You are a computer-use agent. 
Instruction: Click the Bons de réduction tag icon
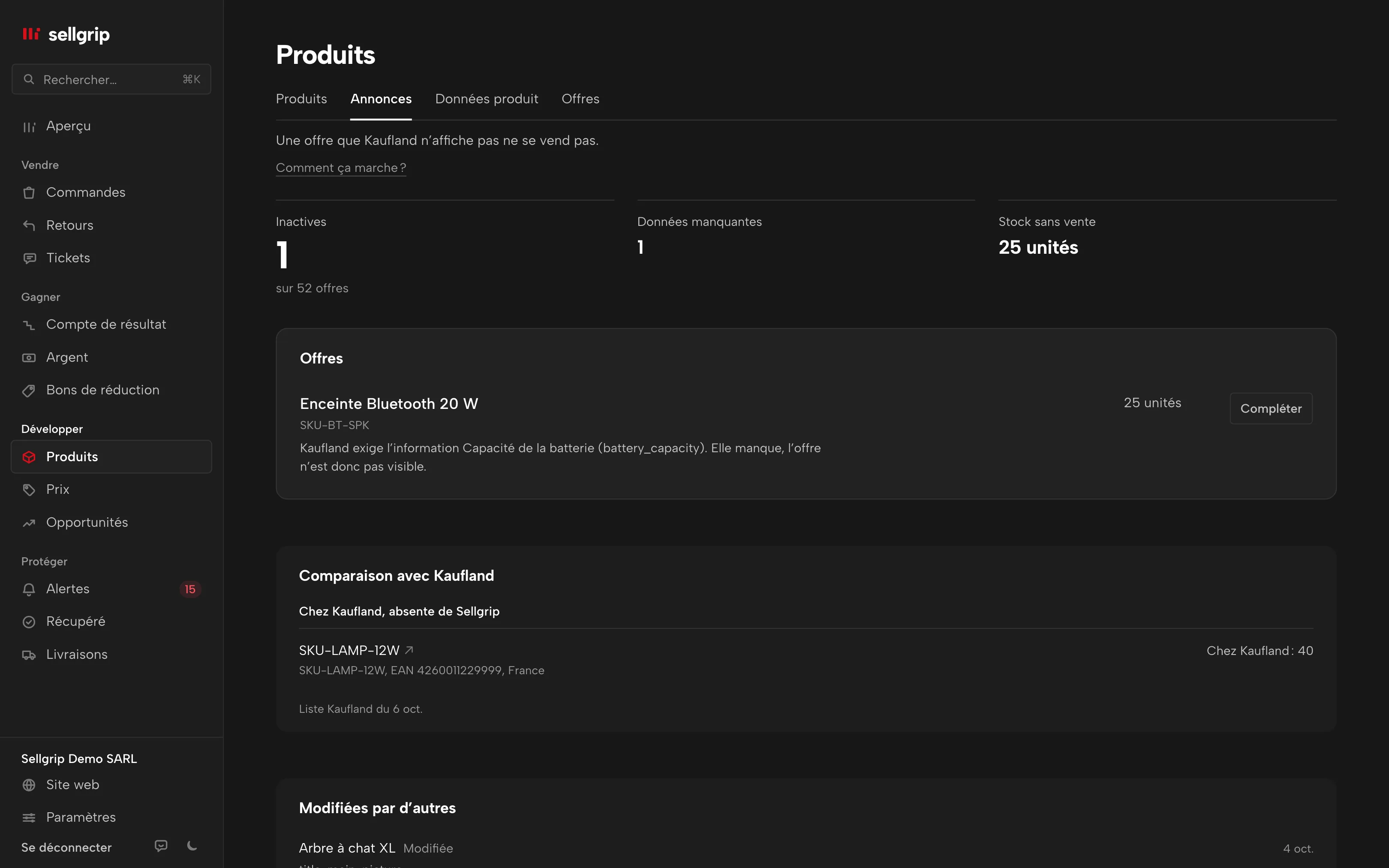tap(29, 390)
